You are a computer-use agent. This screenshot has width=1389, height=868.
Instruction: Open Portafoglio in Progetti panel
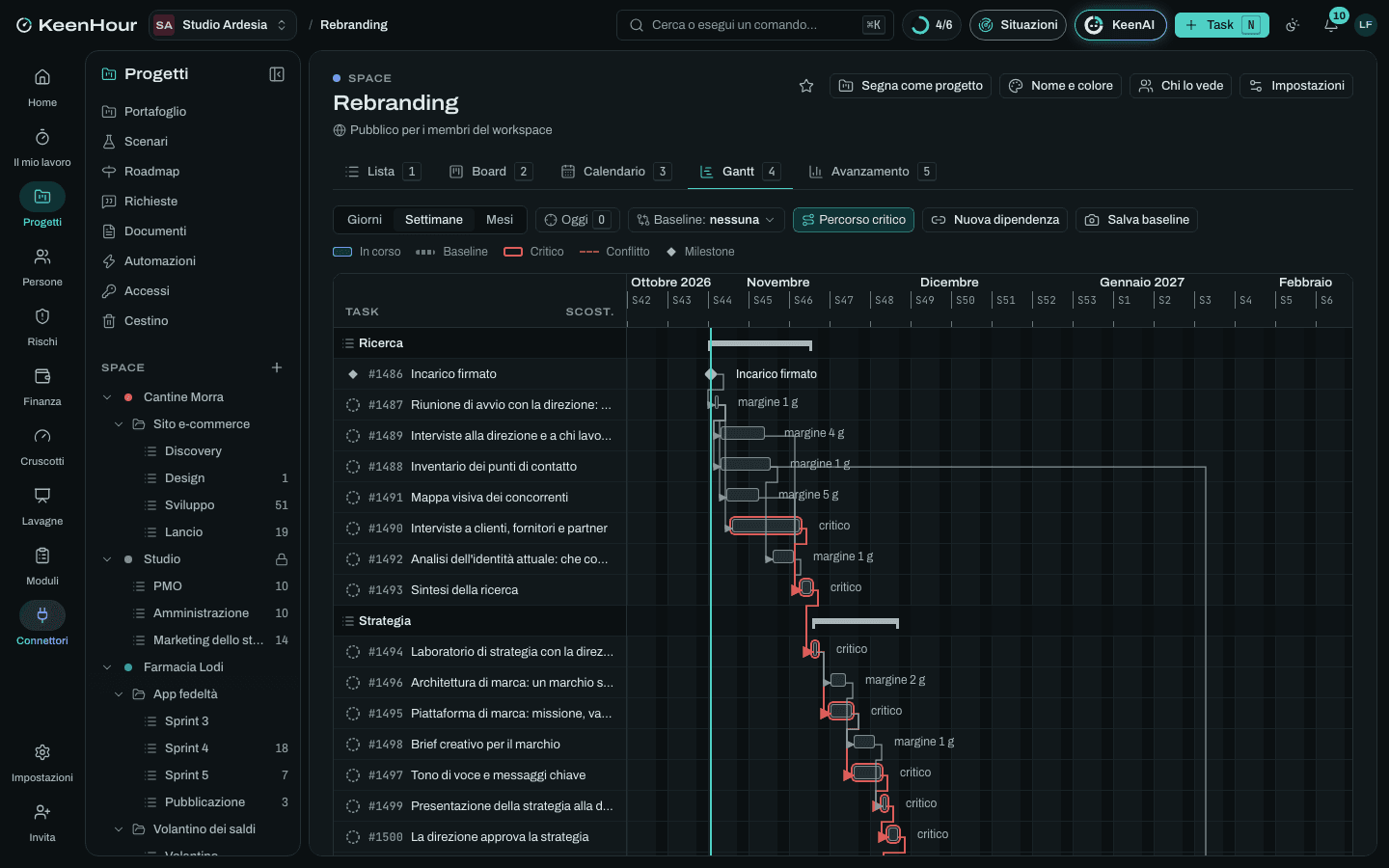point(193,112)
